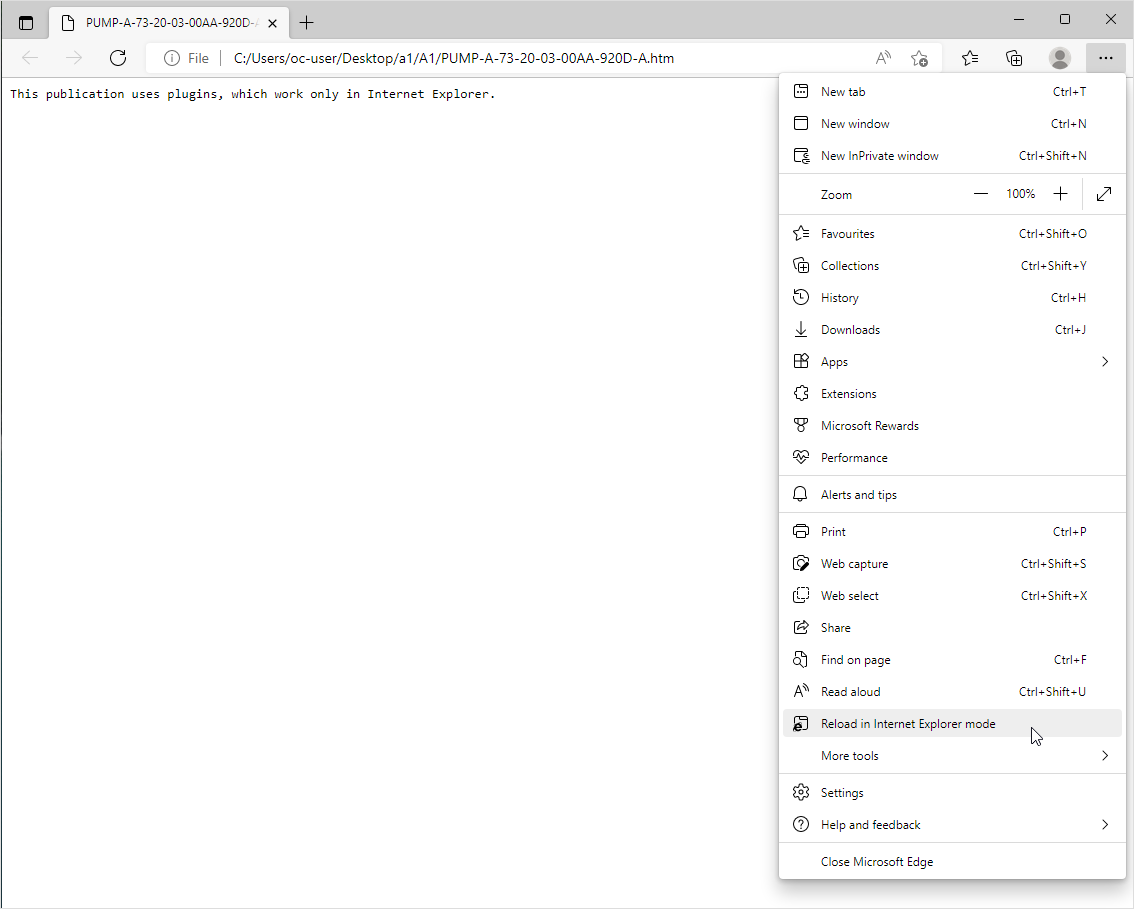Open a New InPrivate window
1134x909 pixels.
pyautogui.click(x=952, y=155)
